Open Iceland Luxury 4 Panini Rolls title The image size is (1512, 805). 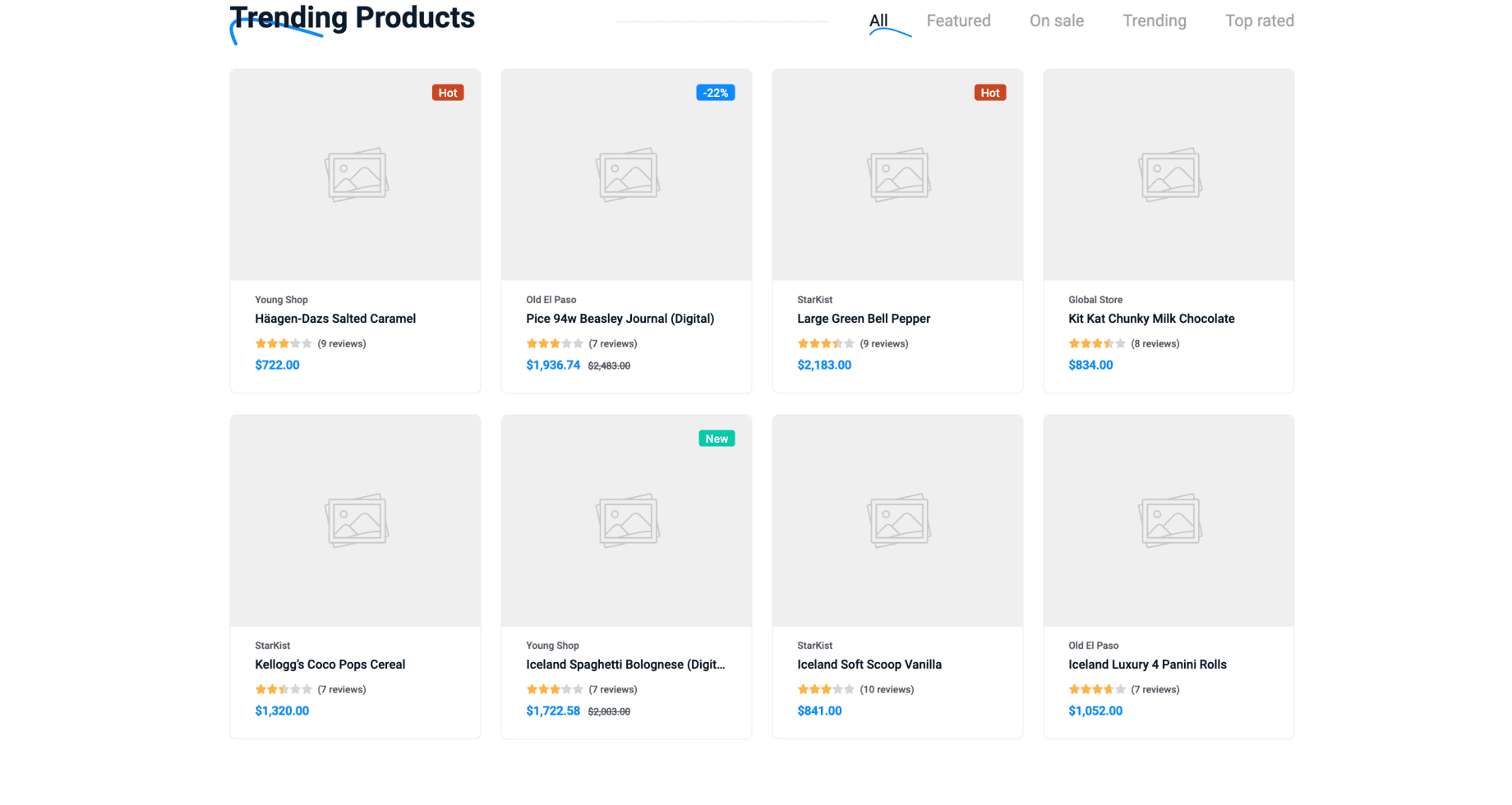(1147, 665)
